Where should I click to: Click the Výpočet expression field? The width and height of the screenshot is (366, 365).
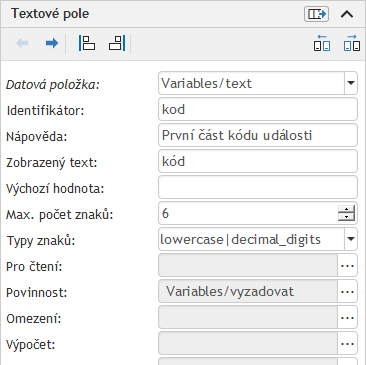tap(248, 344)
